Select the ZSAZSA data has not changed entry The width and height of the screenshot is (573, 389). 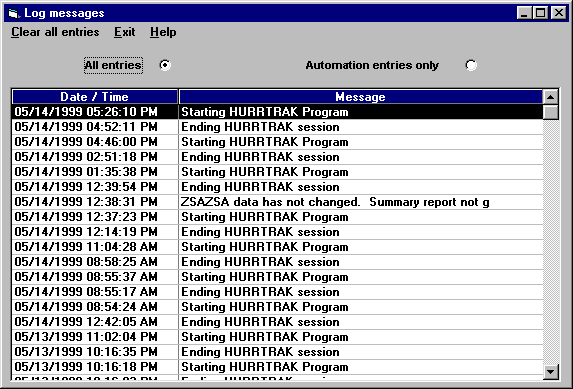point(277,202)
